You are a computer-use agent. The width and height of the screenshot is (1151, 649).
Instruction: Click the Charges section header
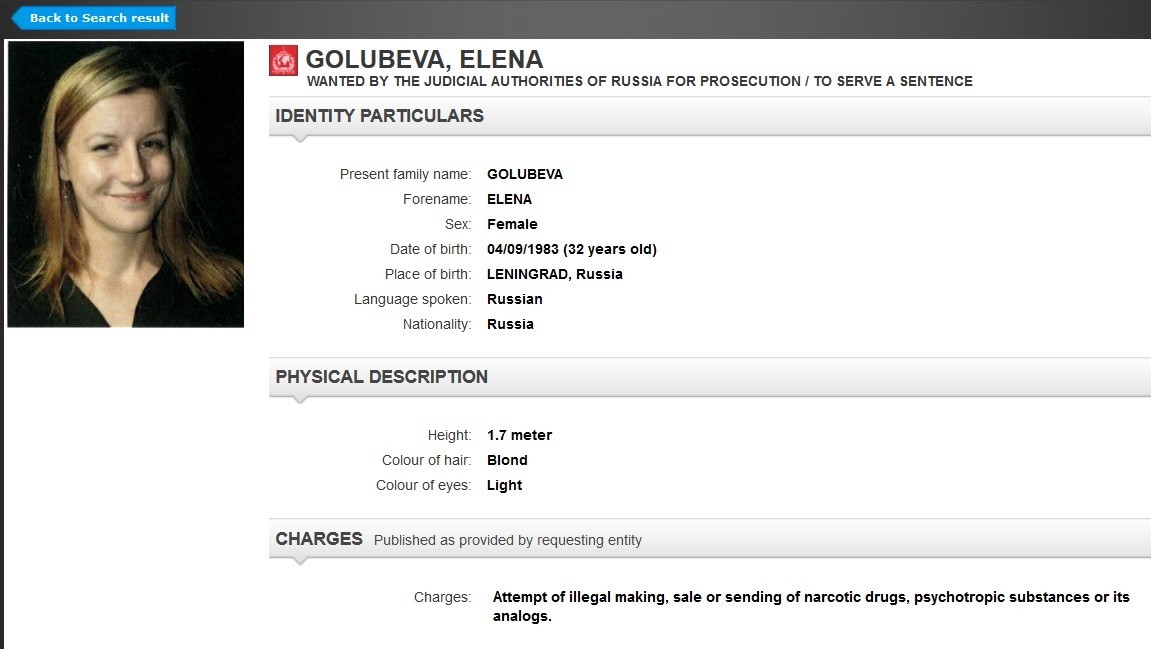(710, 539)
